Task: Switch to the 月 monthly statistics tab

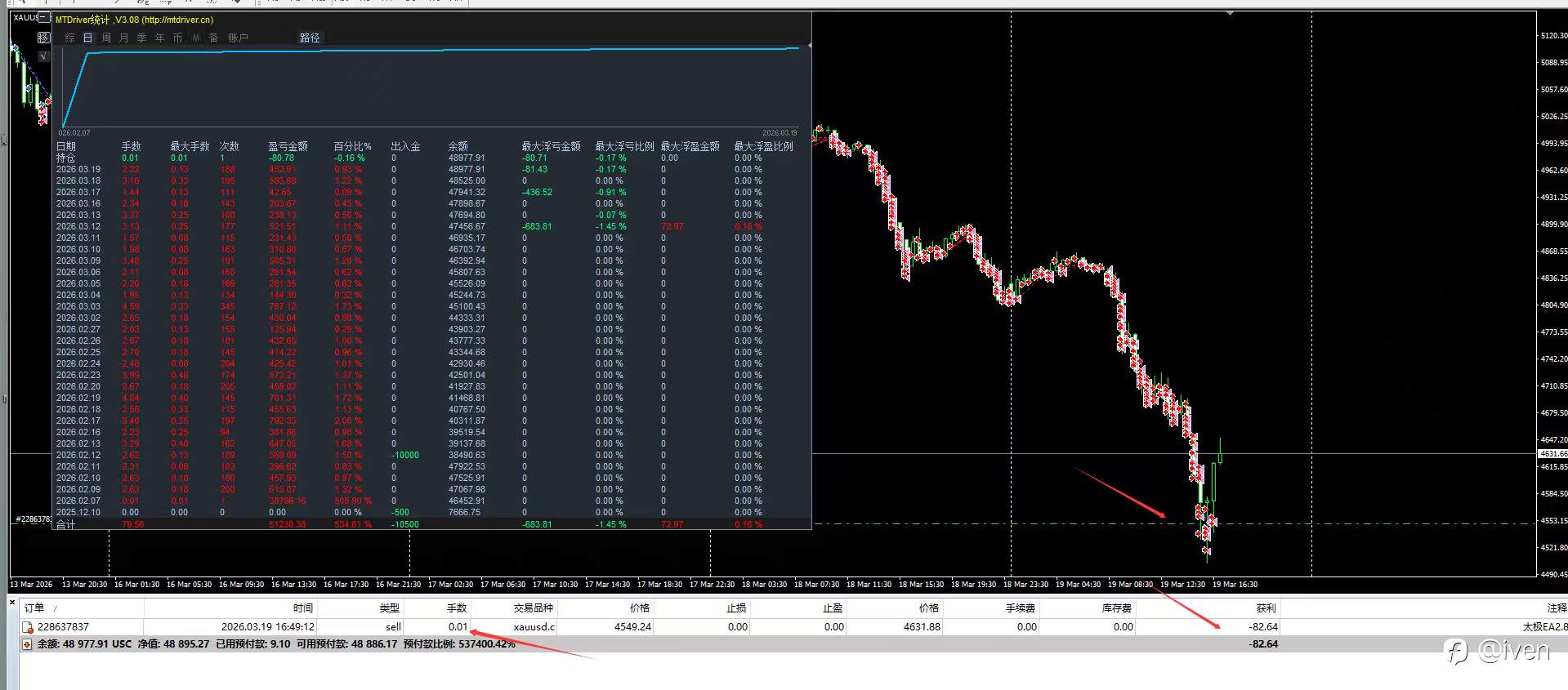Action: [x=123, y=38]
